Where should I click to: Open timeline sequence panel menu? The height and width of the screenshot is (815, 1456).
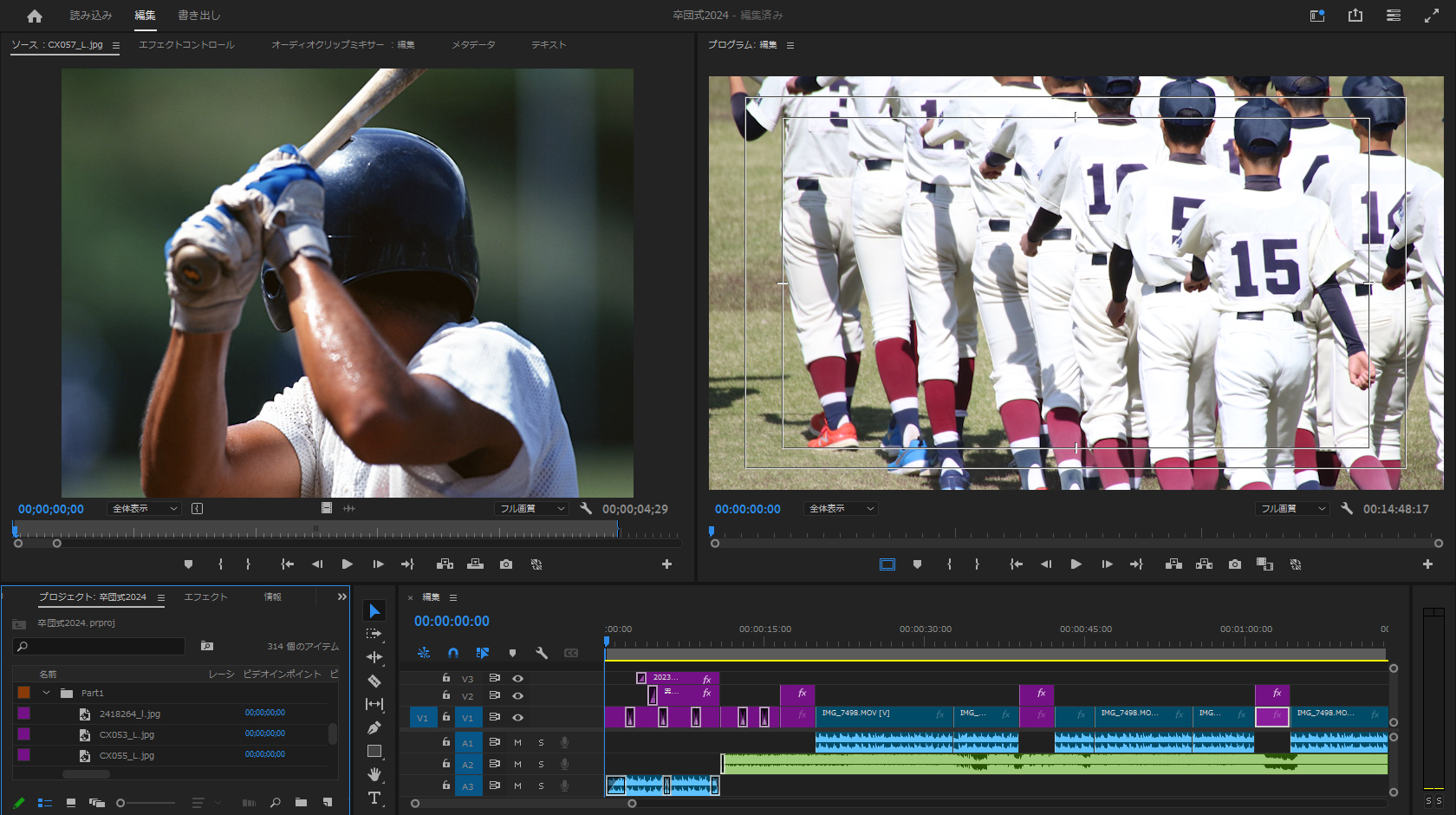point(452,597)
